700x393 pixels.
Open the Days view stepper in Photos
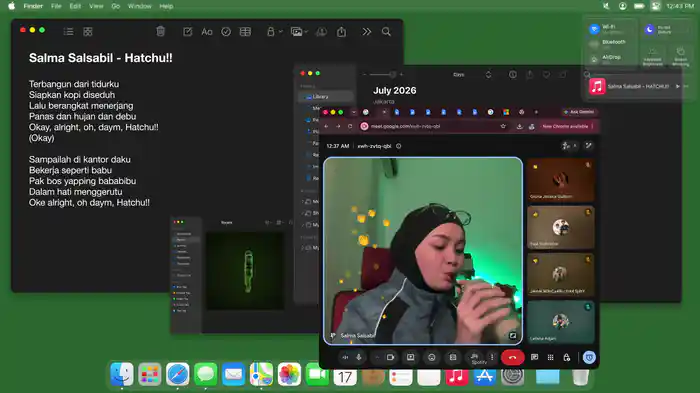488,75
